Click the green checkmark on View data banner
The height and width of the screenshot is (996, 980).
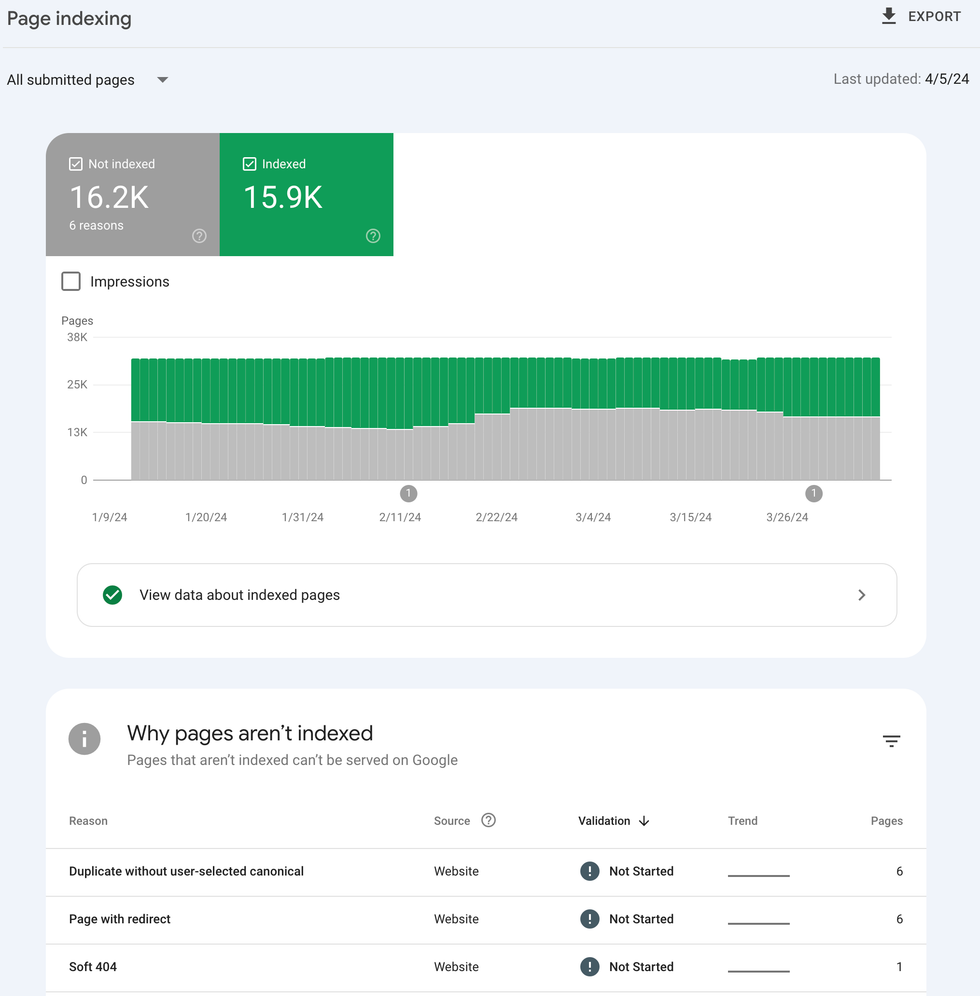(x=112, y=594)
